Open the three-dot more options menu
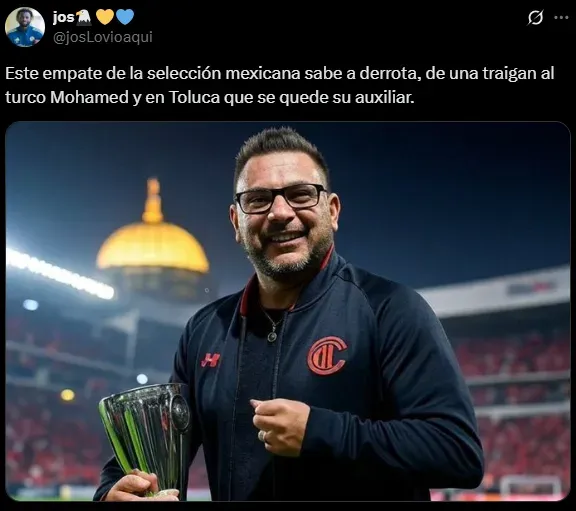Screen dimensions: 576x511 click(561, 17)
